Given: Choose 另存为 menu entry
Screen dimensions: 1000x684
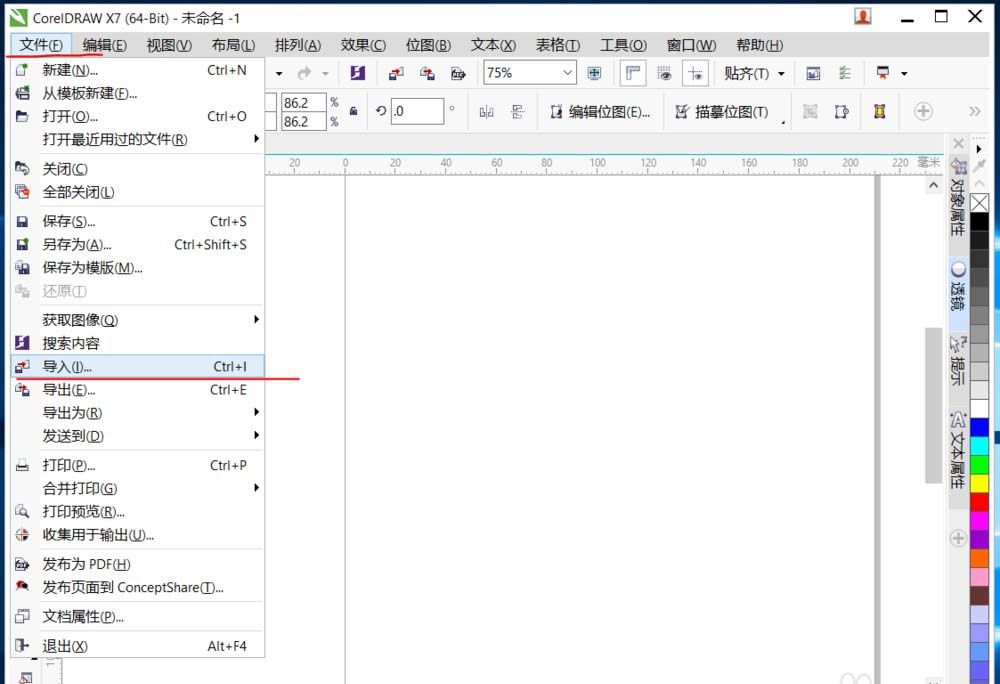Looking at the screenshot, I should click(137, 245).
